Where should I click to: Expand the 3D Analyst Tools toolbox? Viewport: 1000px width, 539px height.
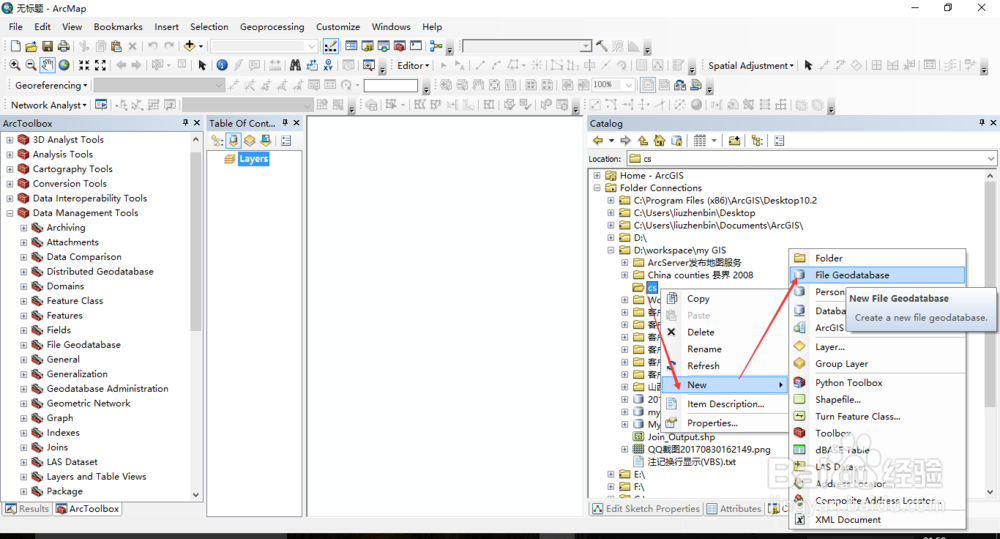tap(10, 140)
